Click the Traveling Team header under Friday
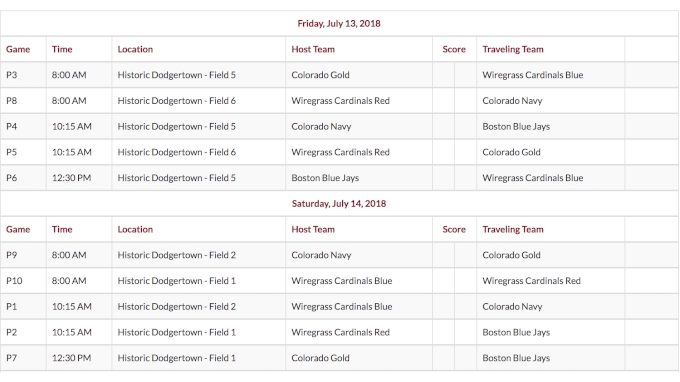The width and height of the screenshot is (680, 382). [x=513, y=49]
